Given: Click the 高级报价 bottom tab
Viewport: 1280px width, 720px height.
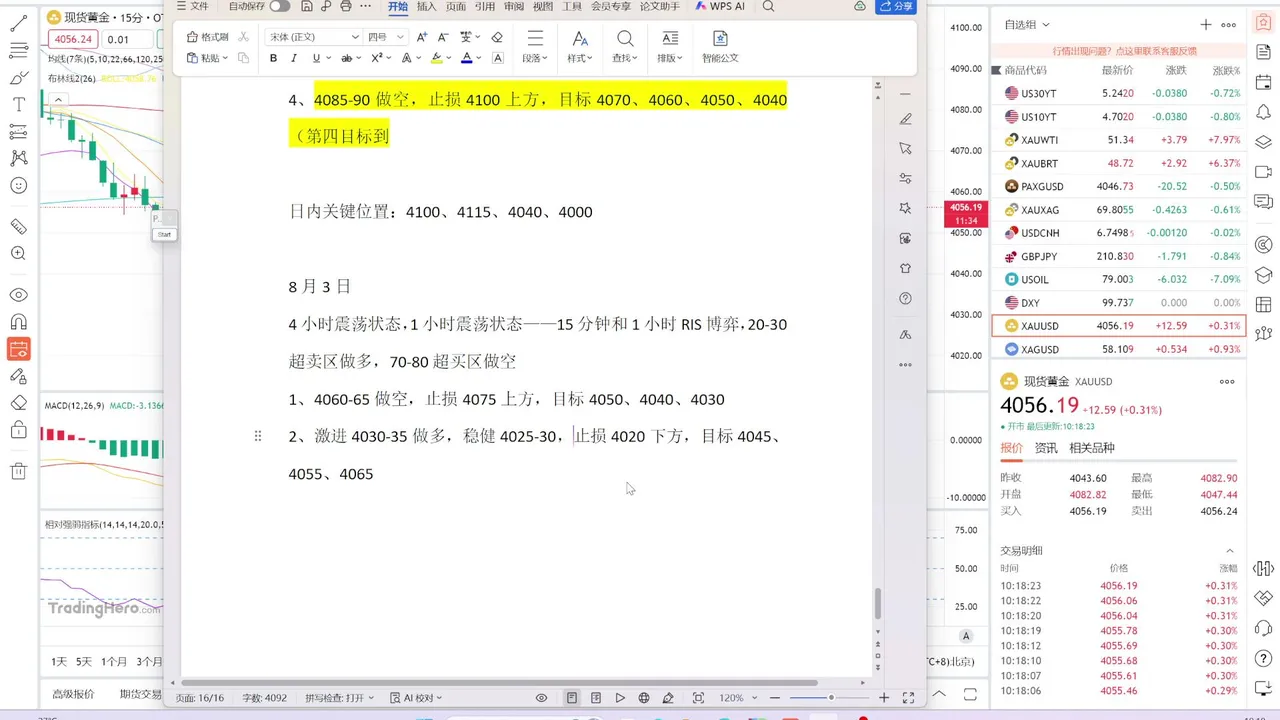Looking at the screenshot, I should (x=73, y=694).
